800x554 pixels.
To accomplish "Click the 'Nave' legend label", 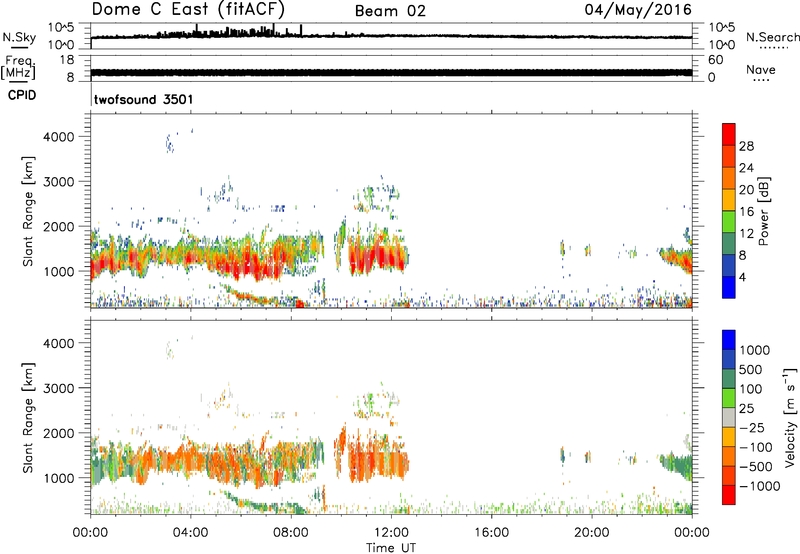I will click(x=760, y=70).
